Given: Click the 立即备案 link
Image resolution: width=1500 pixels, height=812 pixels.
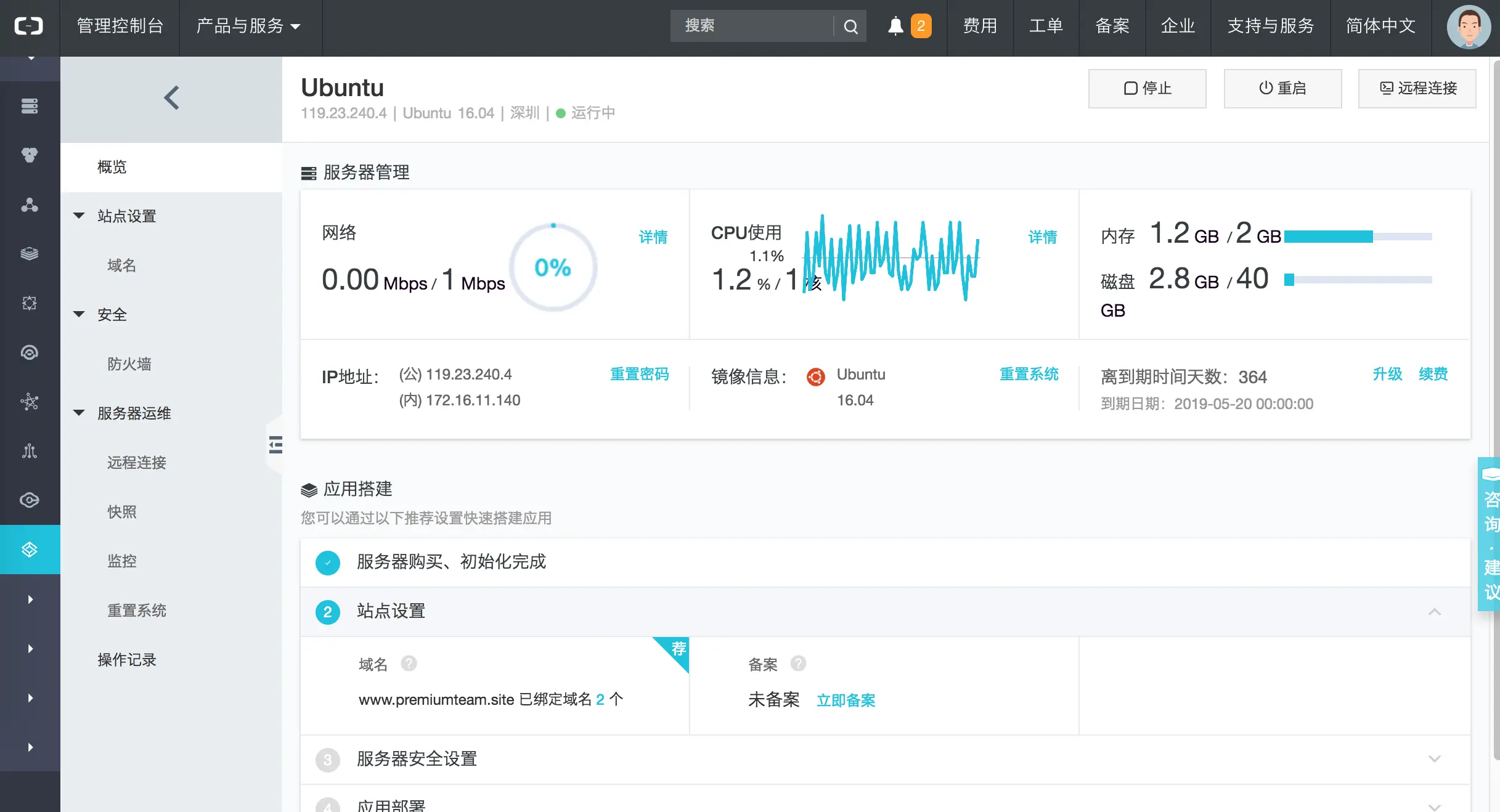Looking at the screenshot, I should [846, 700].
